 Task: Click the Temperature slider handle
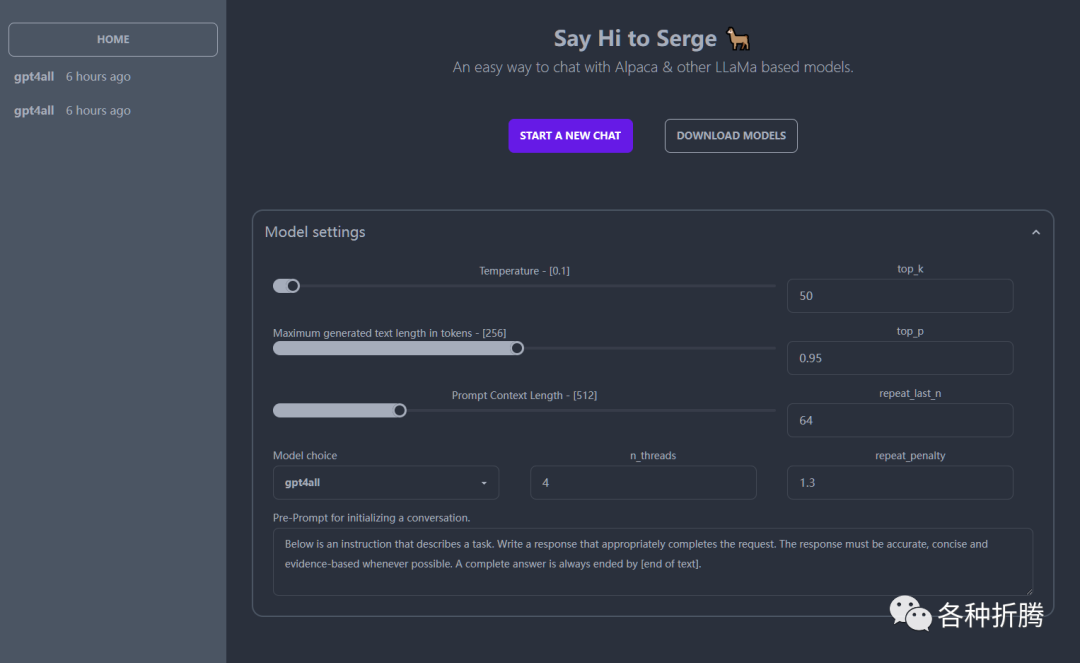point(292,286)
